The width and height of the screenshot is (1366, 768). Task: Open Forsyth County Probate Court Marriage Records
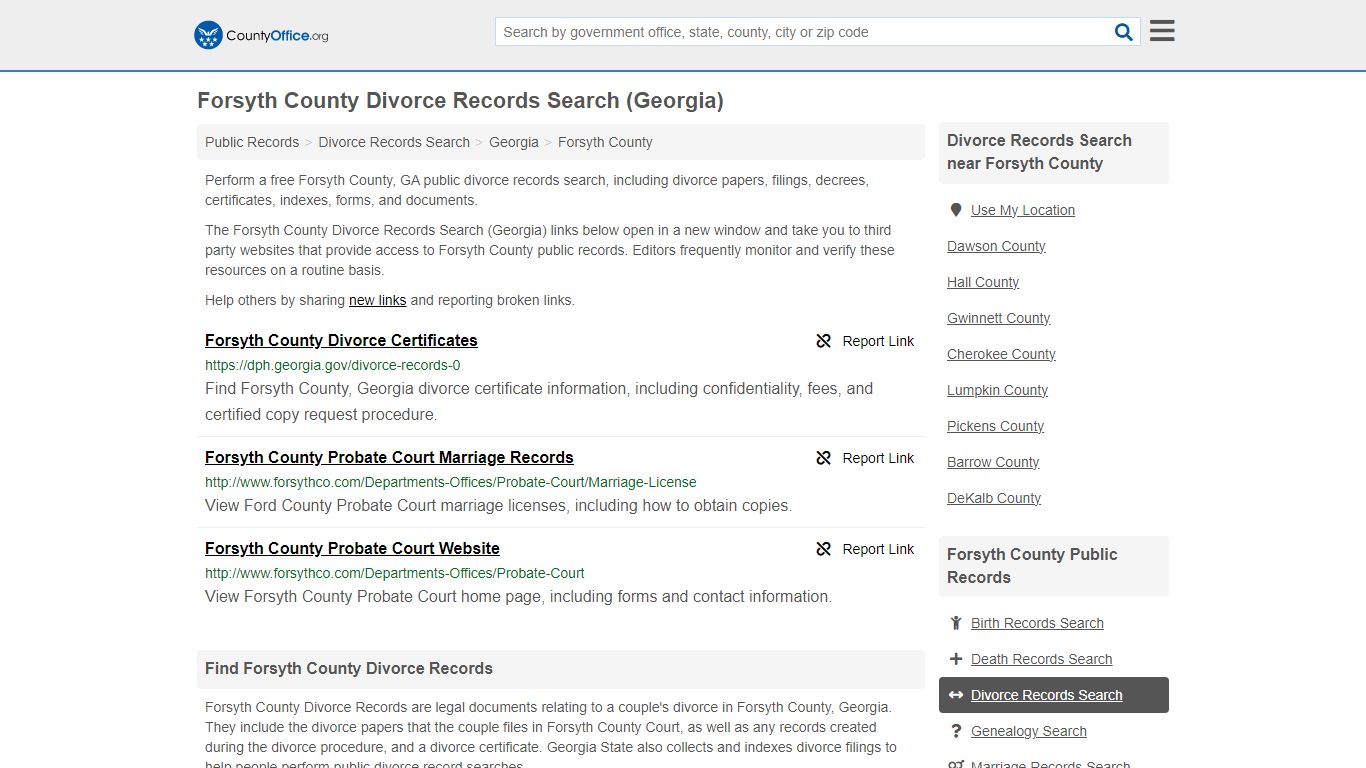point(389,457)
